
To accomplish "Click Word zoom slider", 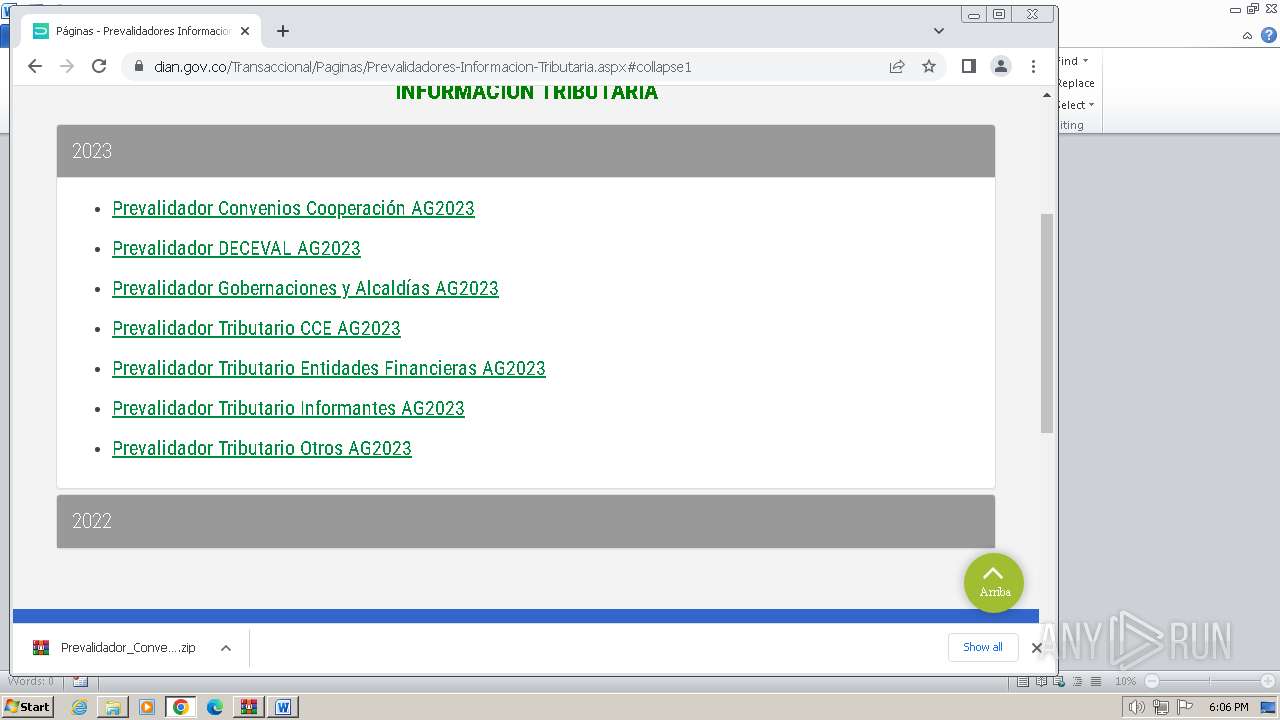I will [1210, 681].
